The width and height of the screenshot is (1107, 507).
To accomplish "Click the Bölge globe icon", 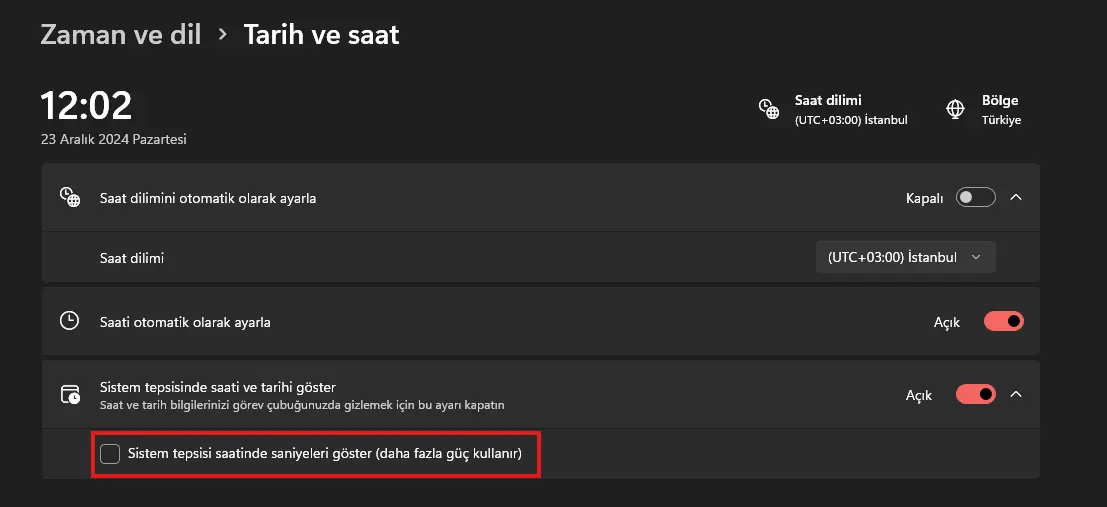I will click(x=955, y=109).
